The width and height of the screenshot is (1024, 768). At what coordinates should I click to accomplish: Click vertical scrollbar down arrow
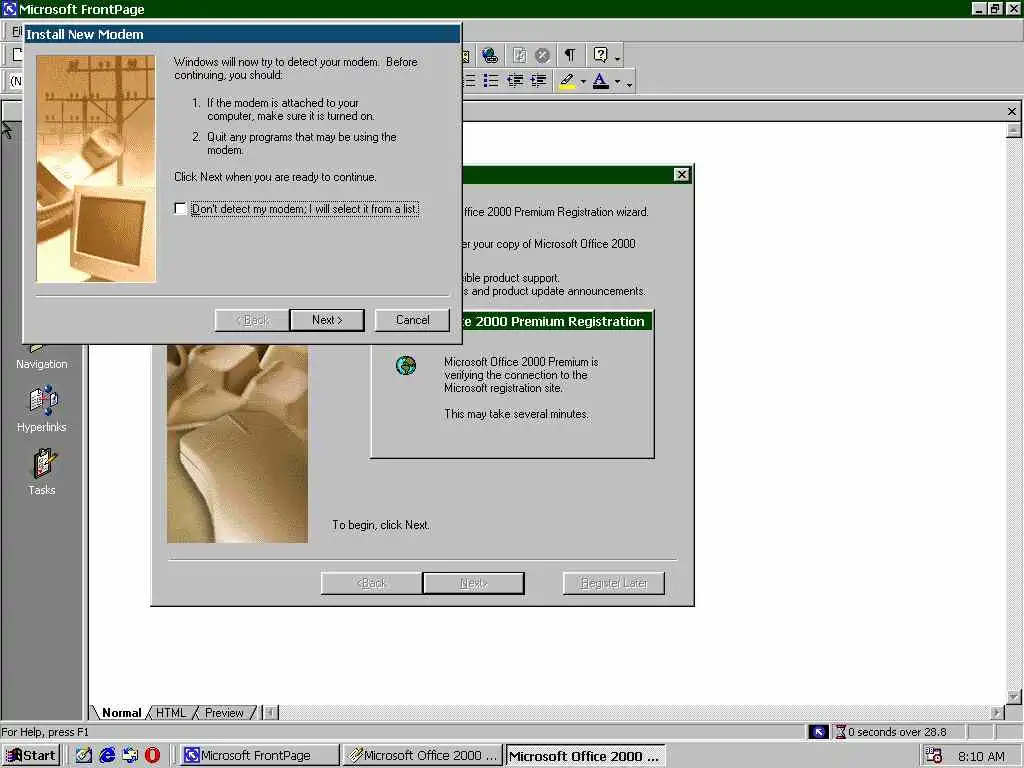pyautogui.click(x=1014, y=697)
